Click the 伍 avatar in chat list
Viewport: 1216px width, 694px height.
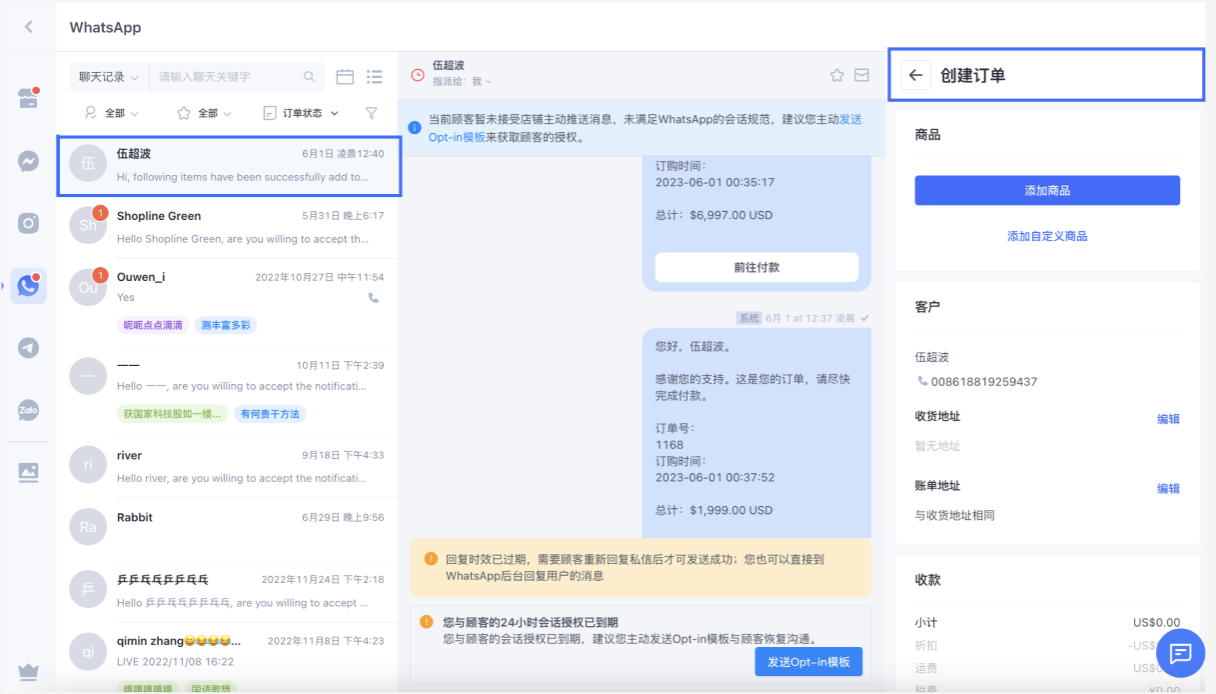88,165
